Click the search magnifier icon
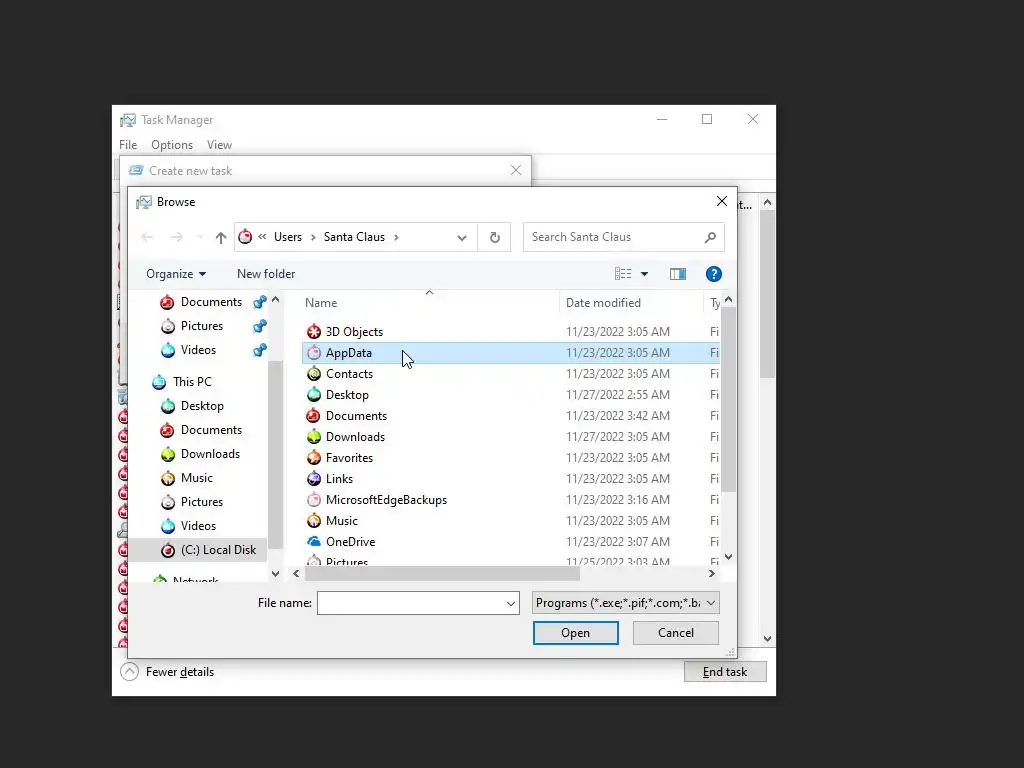1024x768 pixels. tap(711, 237)
